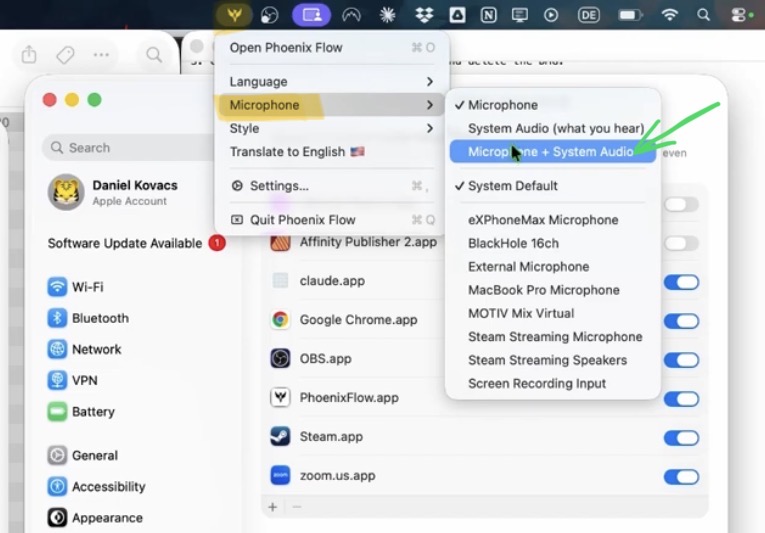Click the Steam.app icon in list
765x533 pixels.
coord(280,436)
